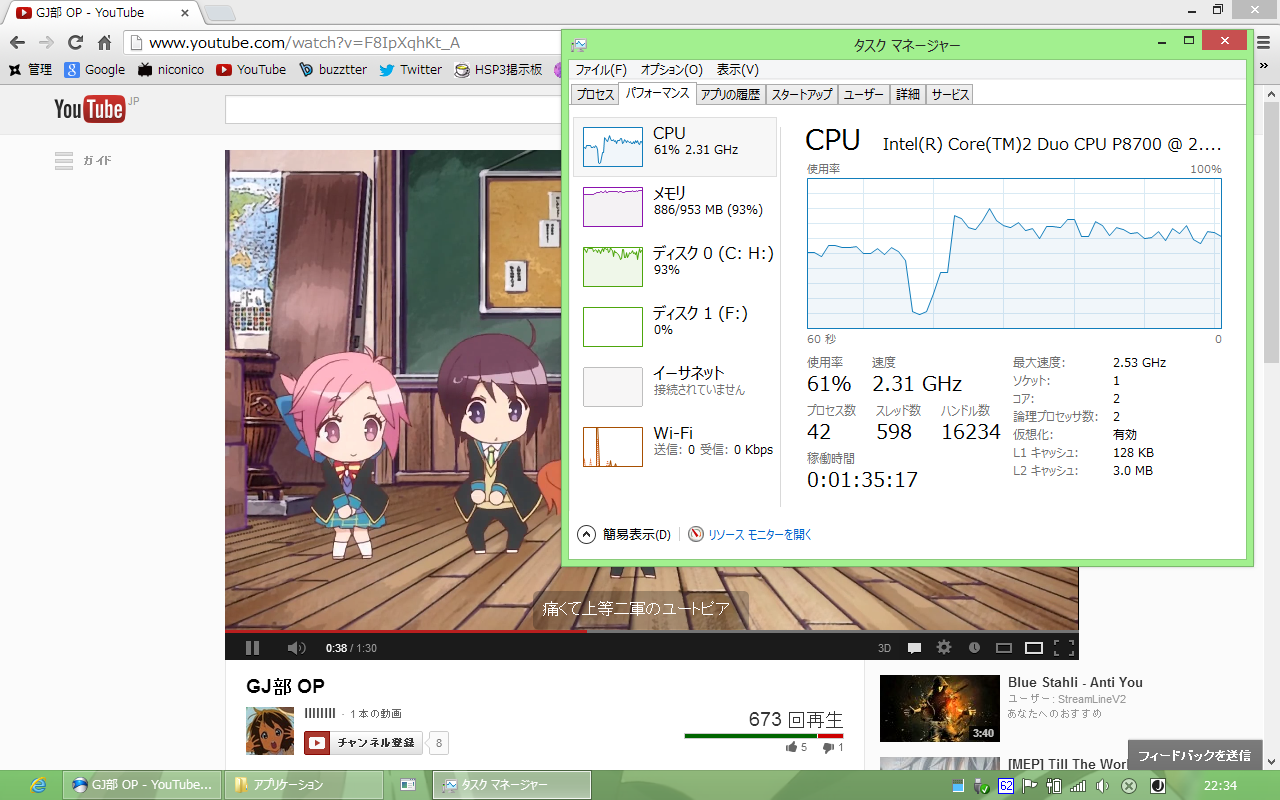Open the HSP3掲示板 bookmark
Screen dimensions: 1280x800
(x=498, y=70)
